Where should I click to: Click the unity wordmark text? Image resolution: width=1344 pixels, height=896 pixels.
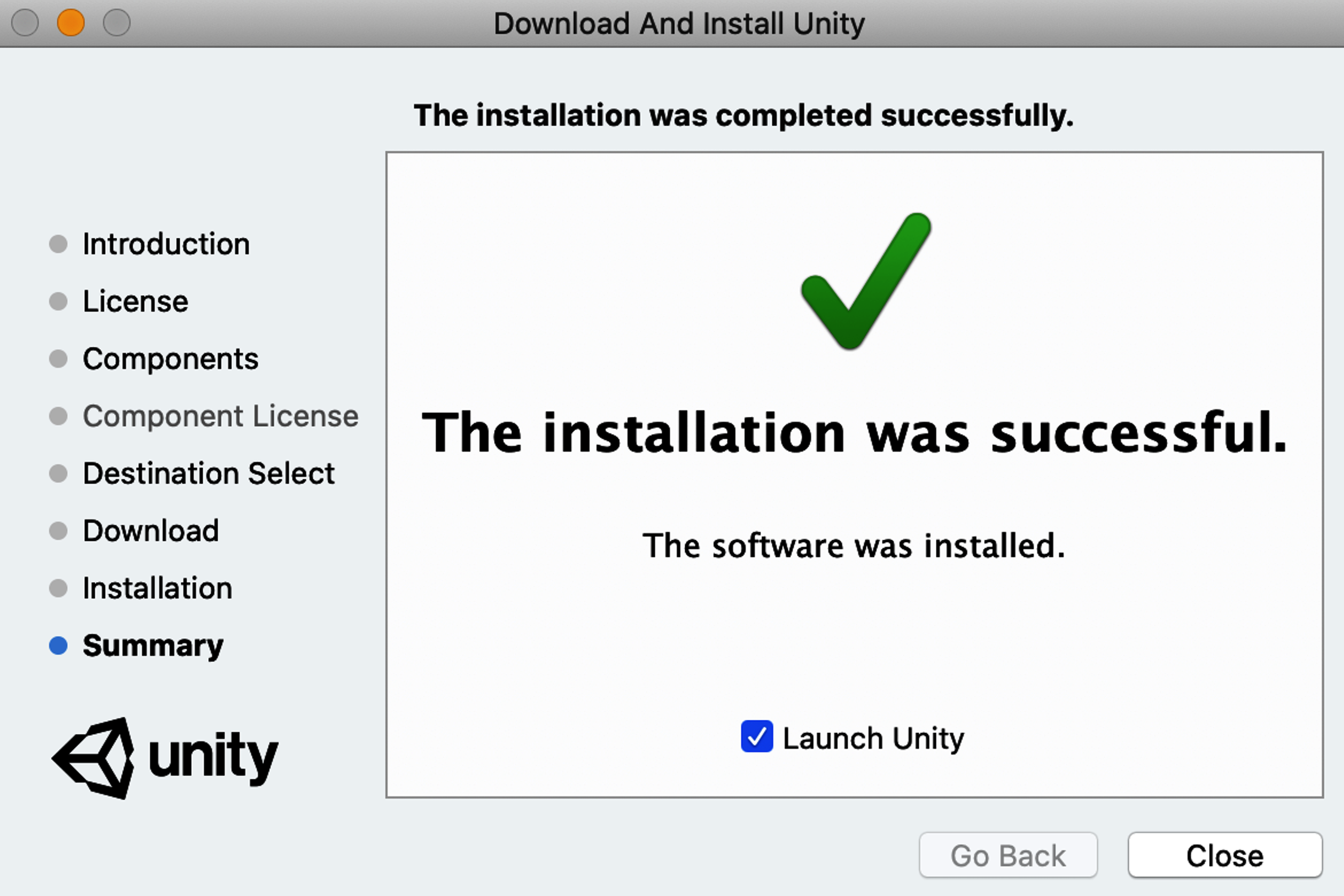[x=213, y=758]
